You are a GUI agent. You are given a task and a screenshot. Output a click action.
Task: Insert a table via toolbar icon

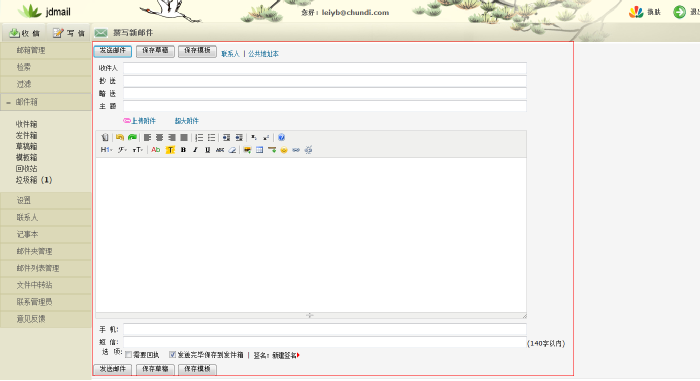[259, 150]
